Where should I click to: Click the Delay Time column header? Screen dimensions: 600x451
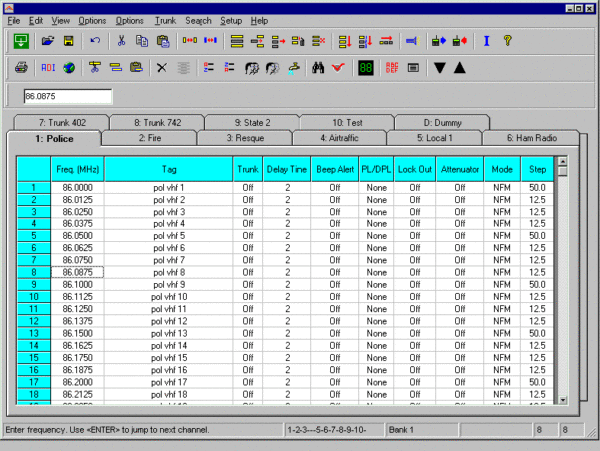point(287,169)
